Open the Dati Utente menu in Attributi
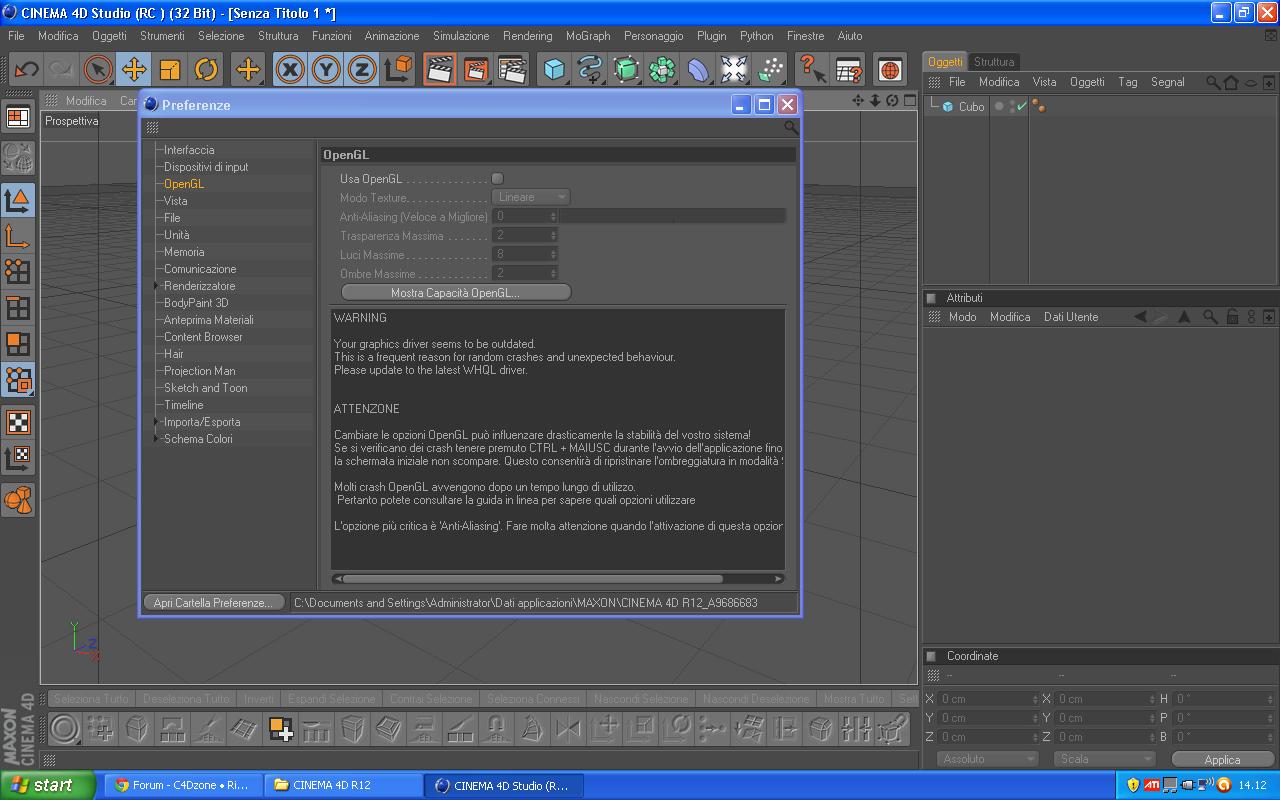The width and height of the screenshot is (1280, 800). tap(1071, 317)
